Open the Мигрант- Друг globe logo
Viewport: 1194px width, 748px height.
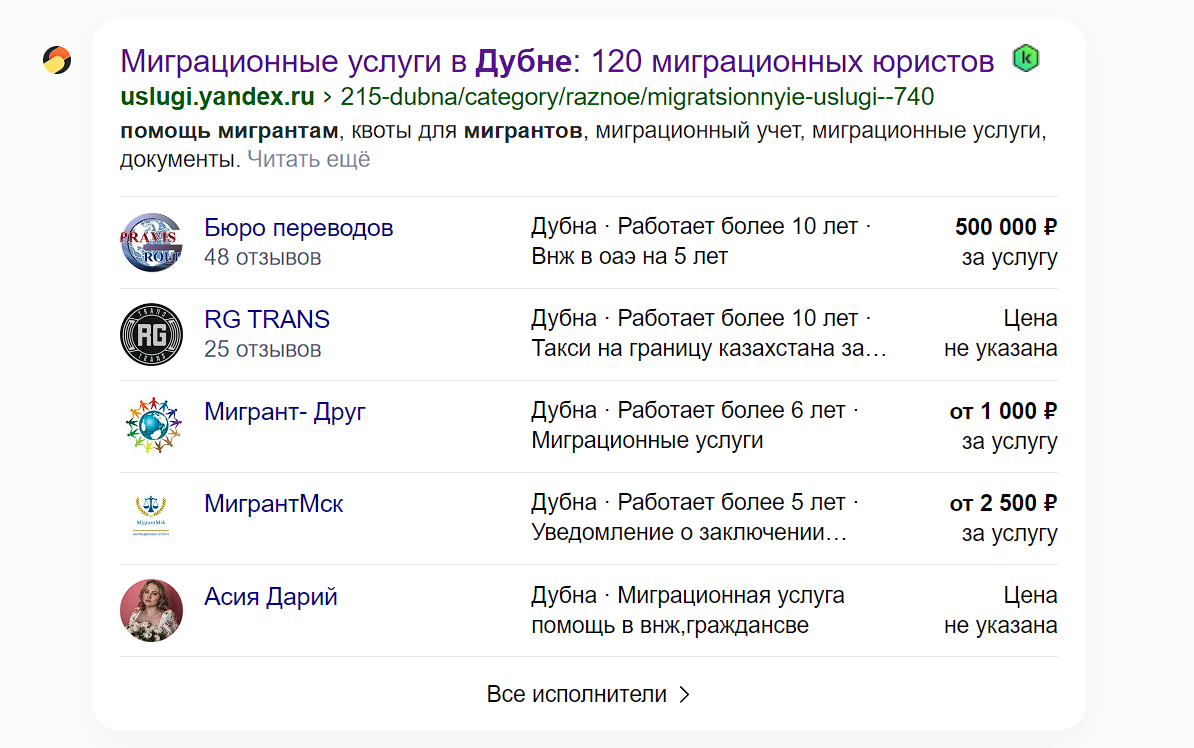coord(152,425)
